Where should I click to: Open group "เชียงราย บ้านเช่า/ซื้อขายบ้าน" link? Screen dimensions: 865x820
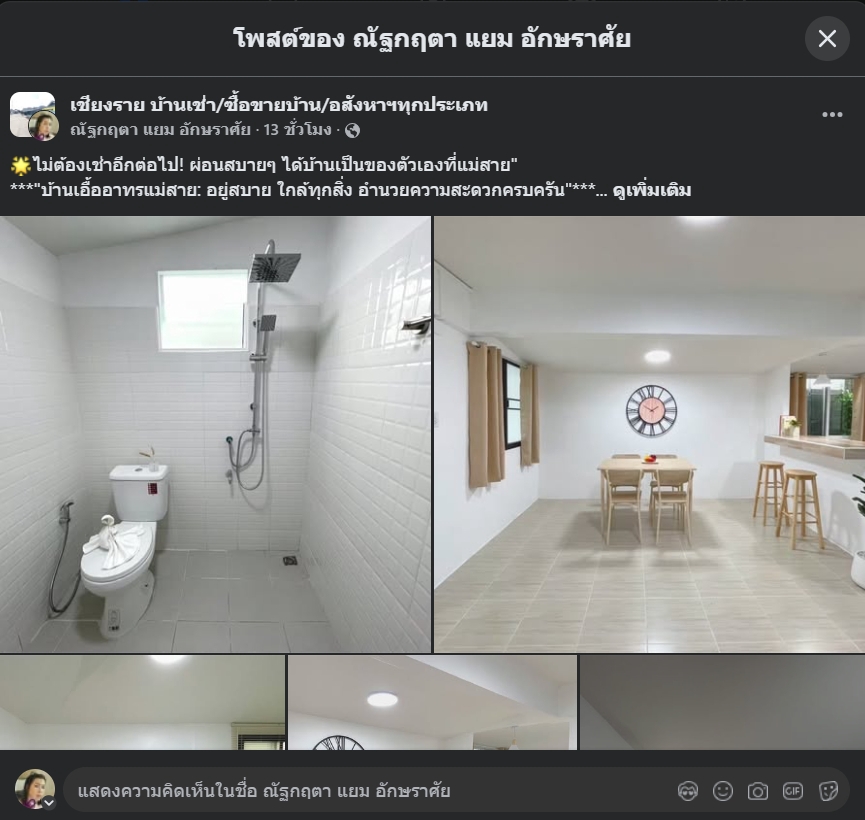click(x=279, y=104)
